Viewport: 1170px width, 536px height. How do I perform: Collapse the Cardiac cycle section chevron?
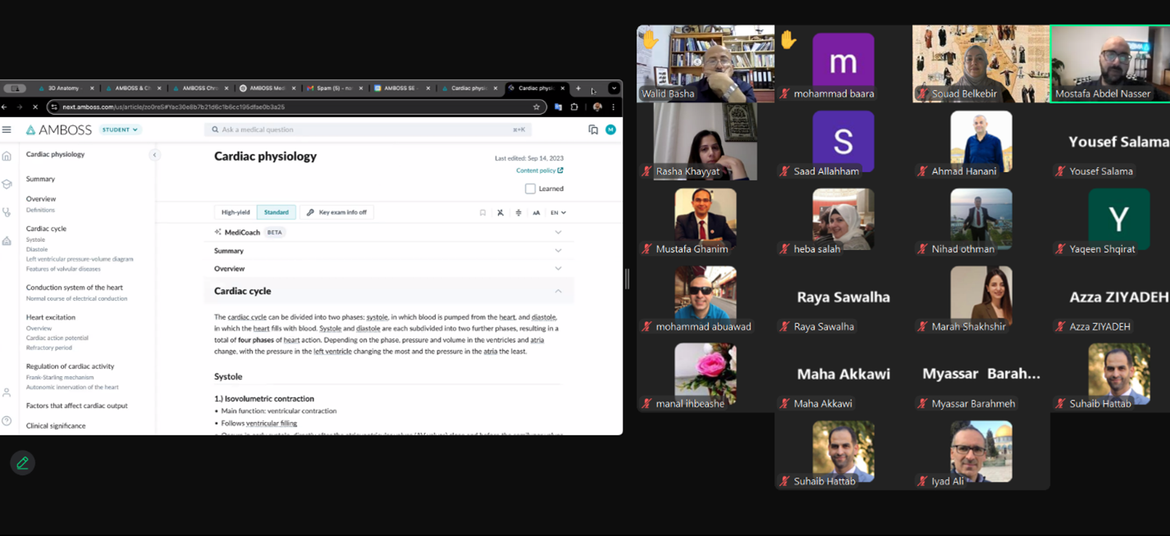point(558,291)
